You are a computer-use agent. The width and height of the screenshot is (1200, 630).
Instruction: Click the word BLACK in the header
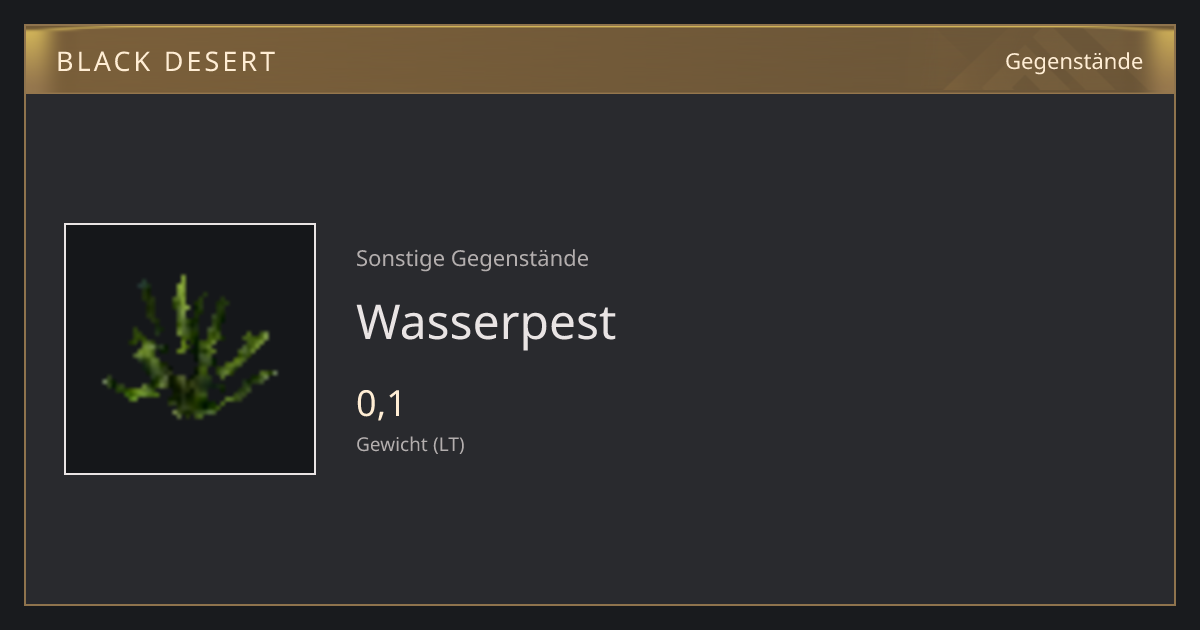click(103, 62)
